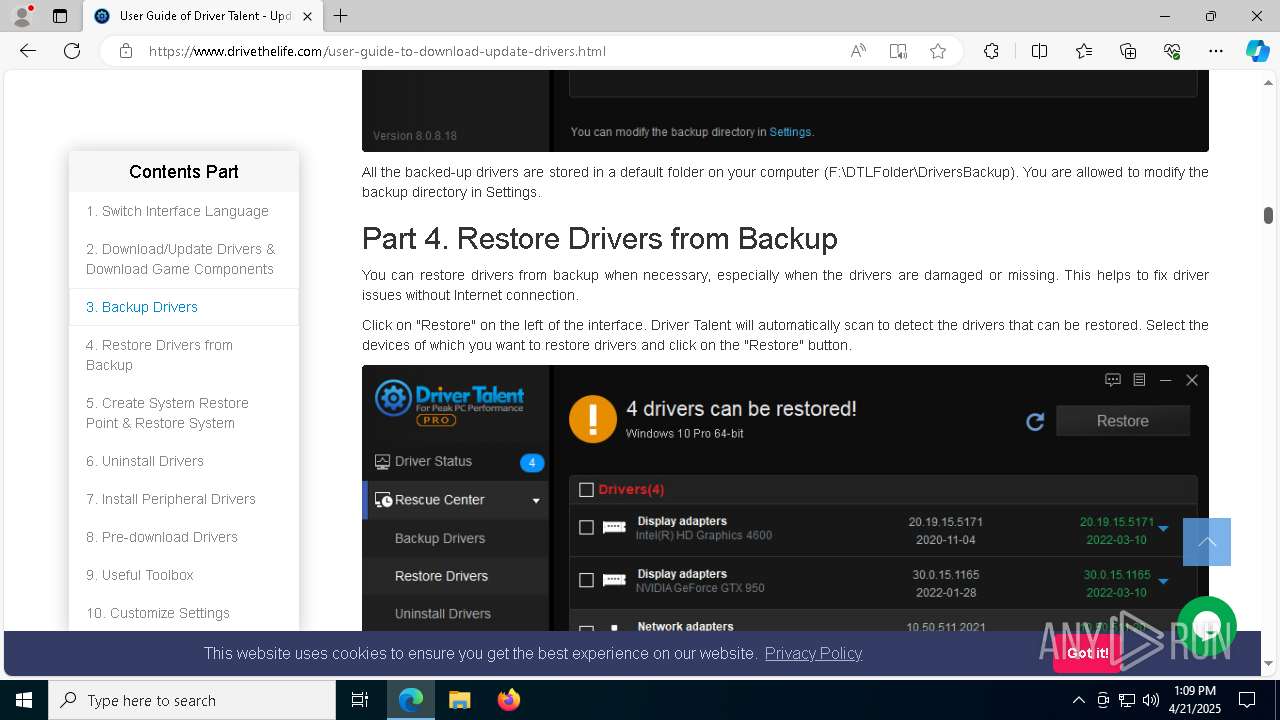This screenshot has height=720, width=1280.
Task: Open clock and date flyout
Action: [1194, 700]
